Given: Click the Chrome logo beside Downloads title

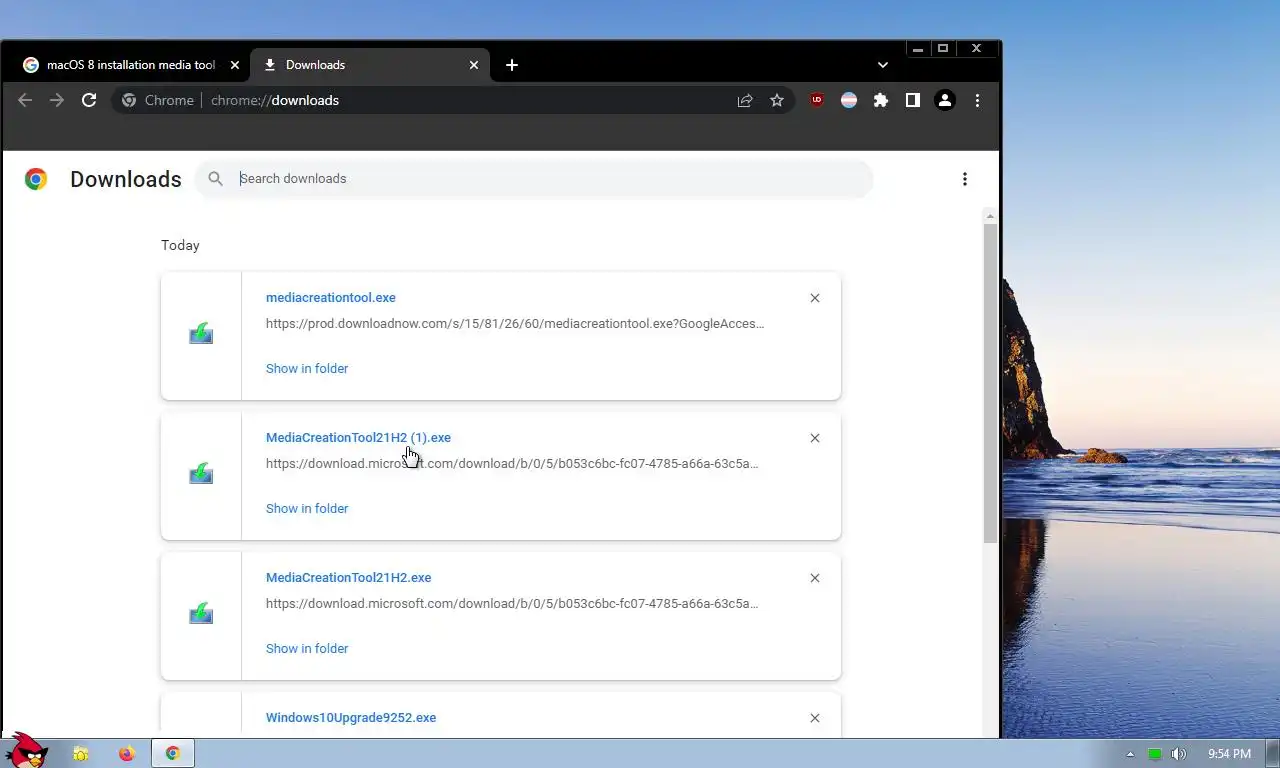Looking at the screenshot, I should 36,179.
